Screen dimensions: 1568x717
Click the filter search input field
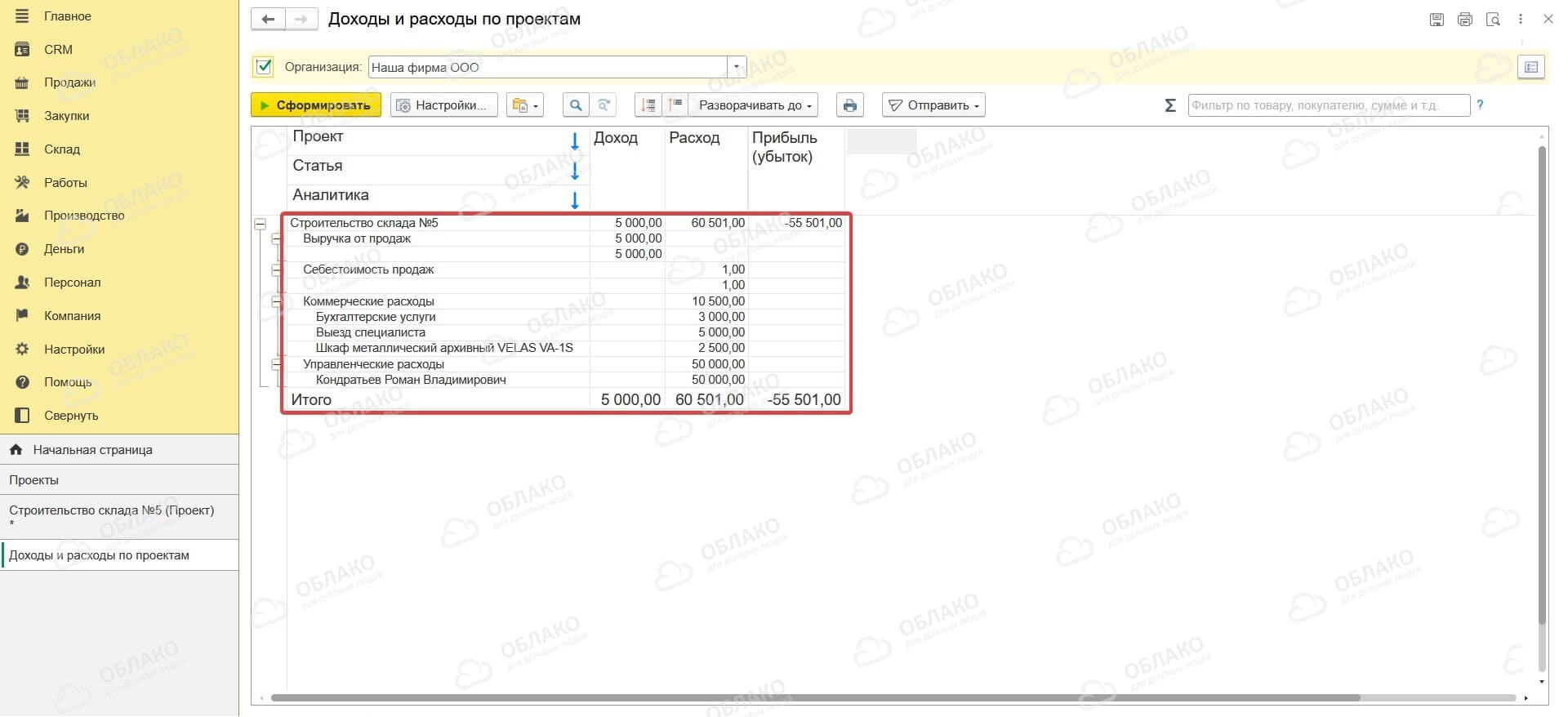[1329, 105]
